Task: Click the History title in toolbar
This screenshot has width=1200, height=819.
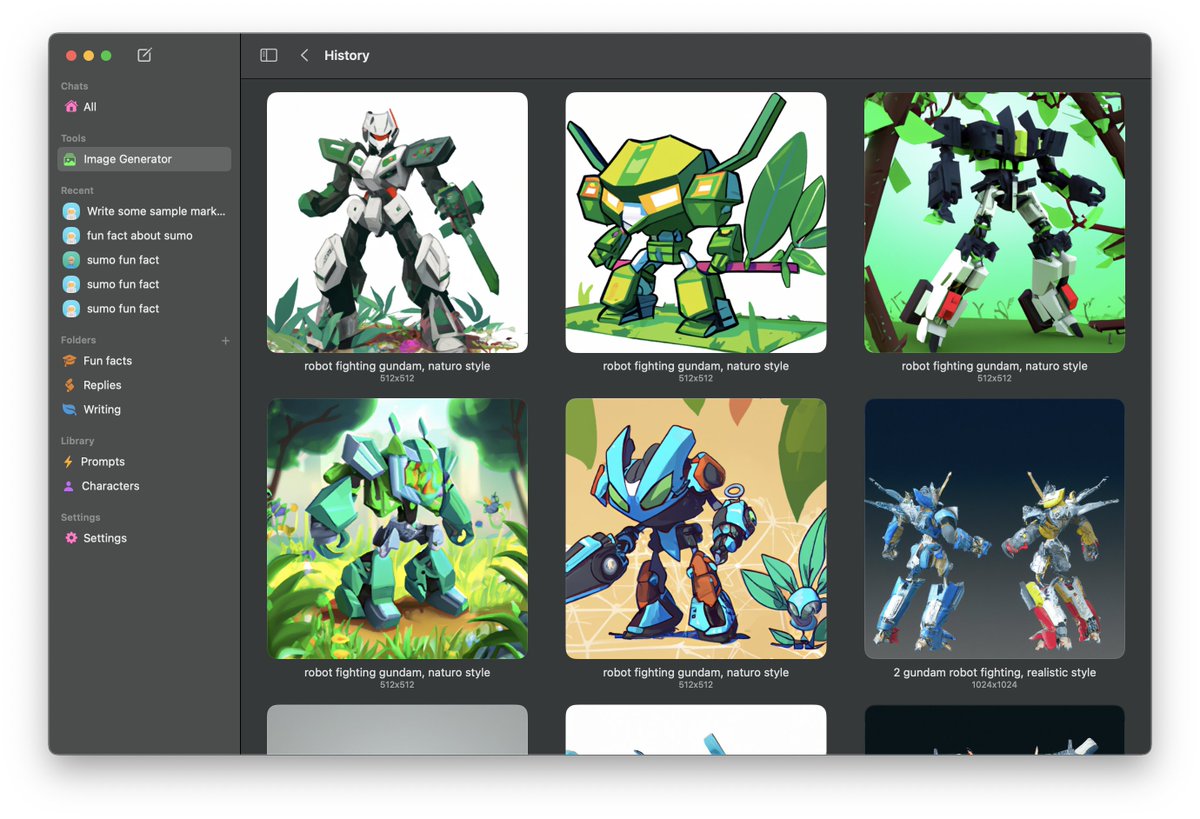Action: [347, 56]
